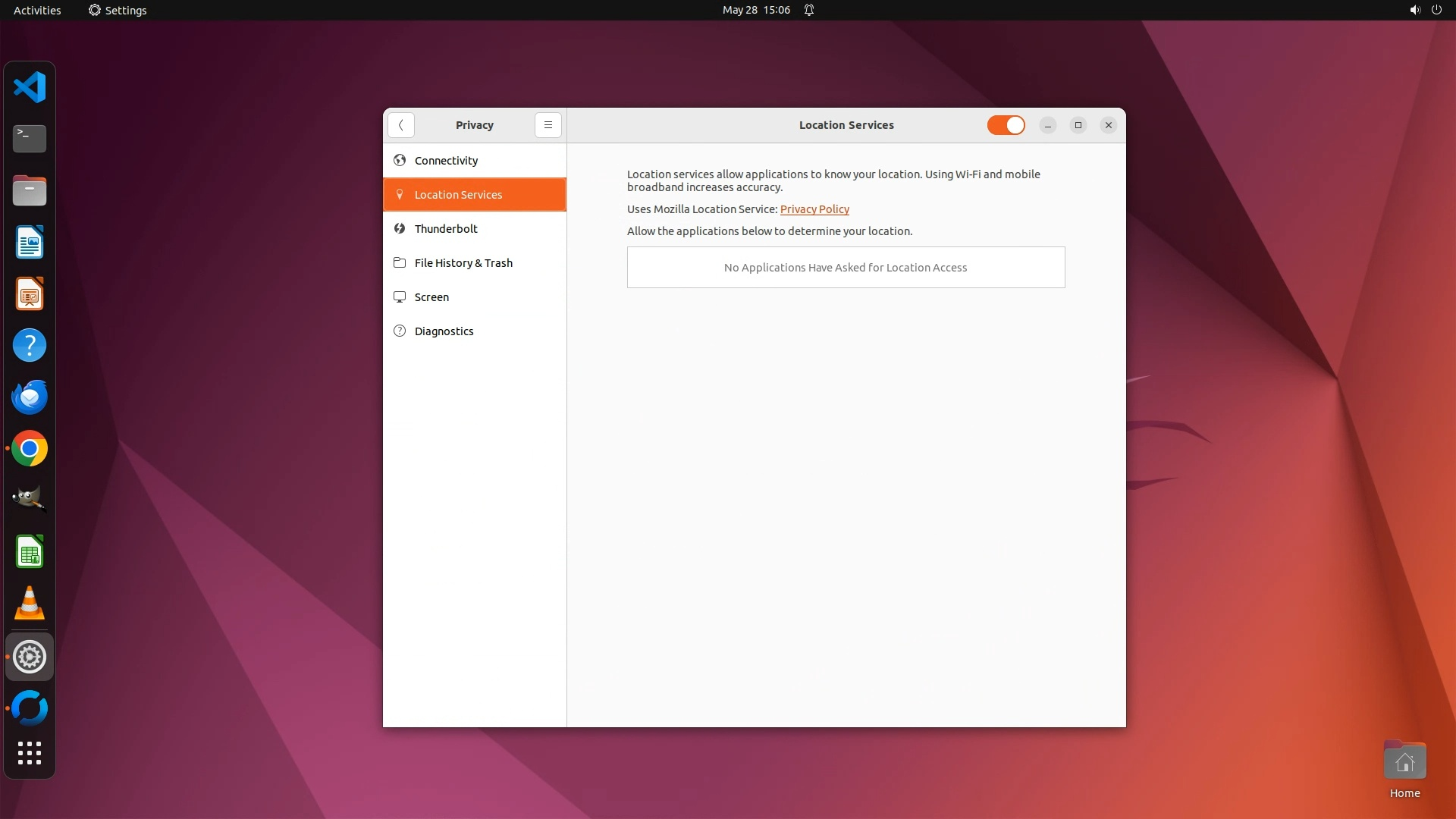Show all applications grid
Image resolution: width=1456 pixels, height=819 pixels.
[x=30, y=753]
